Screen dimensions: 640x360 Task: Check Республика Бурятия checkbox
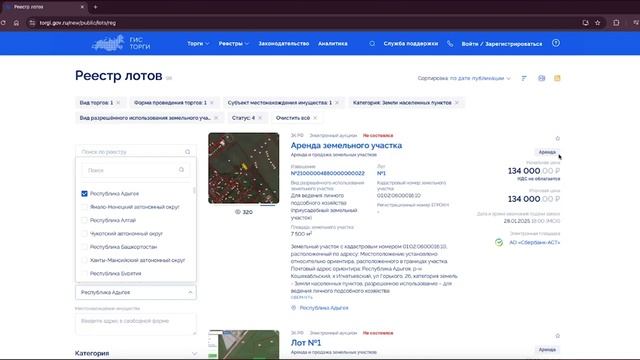[x=84, y=273]
